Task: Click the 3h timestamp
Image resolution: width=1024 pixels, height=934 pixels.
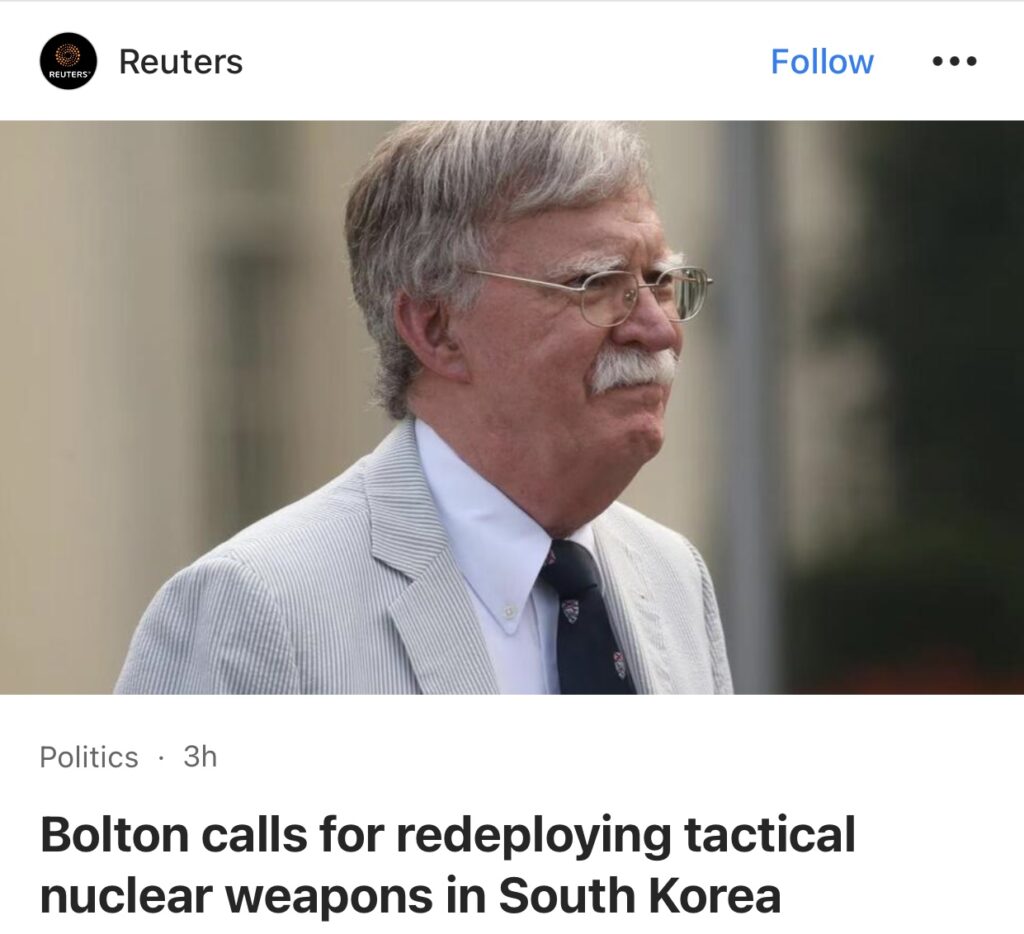Action: pyautogui.click(x=200, y=756)
